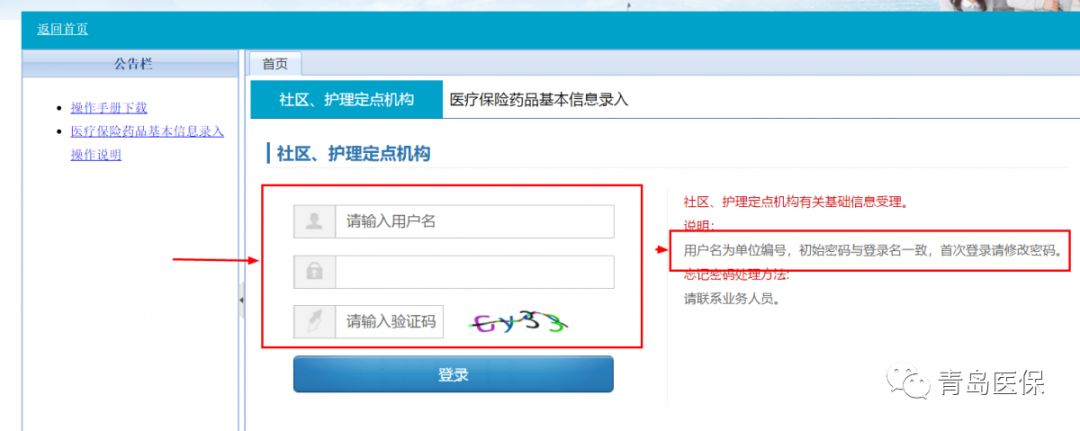
Task: Collapse the sidebar using the splitter arrow
Action: (x=241, y=300)
